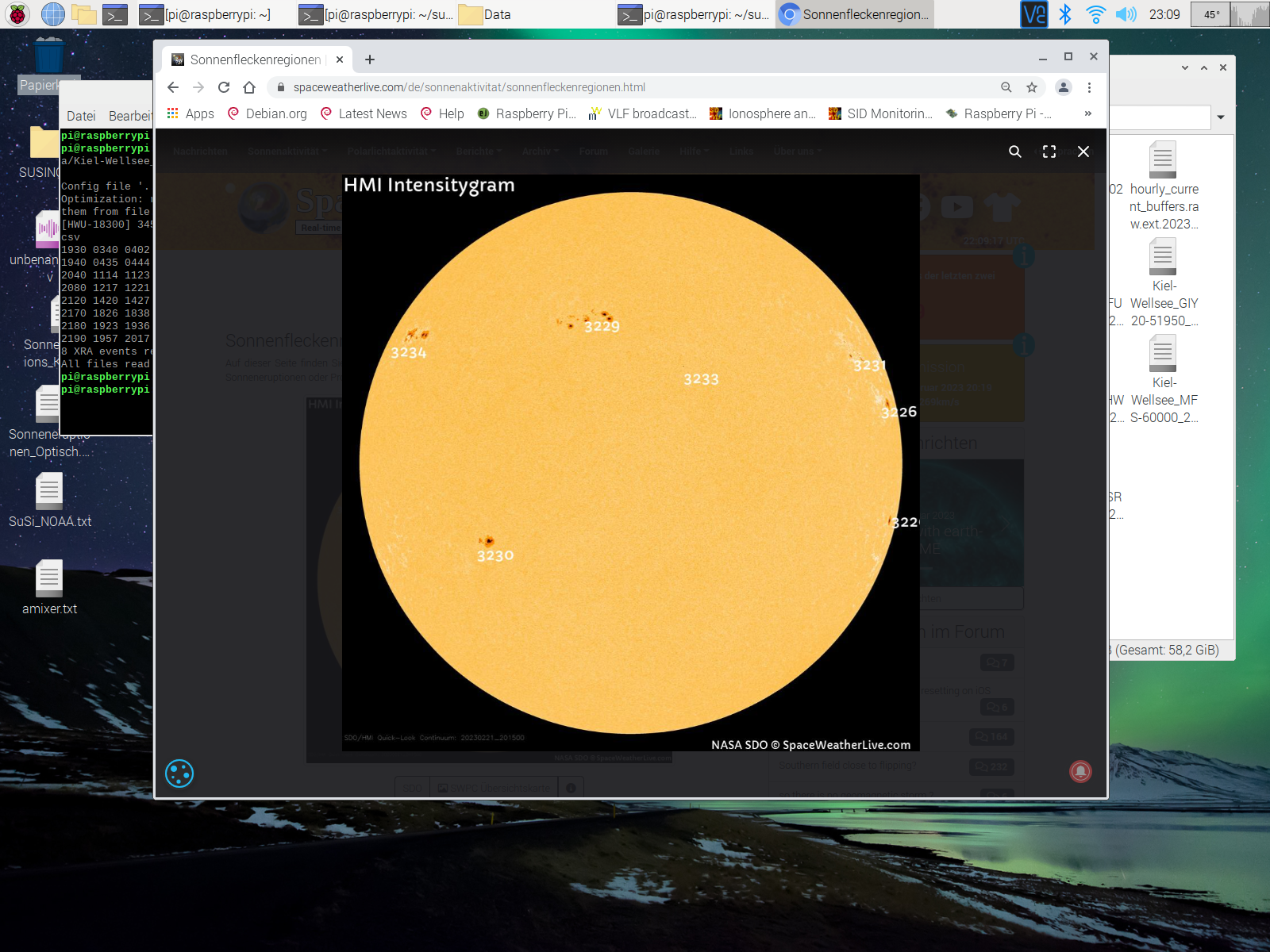Click the 'Gesamt: 58,2 GiB' status text

[1167, 651]
